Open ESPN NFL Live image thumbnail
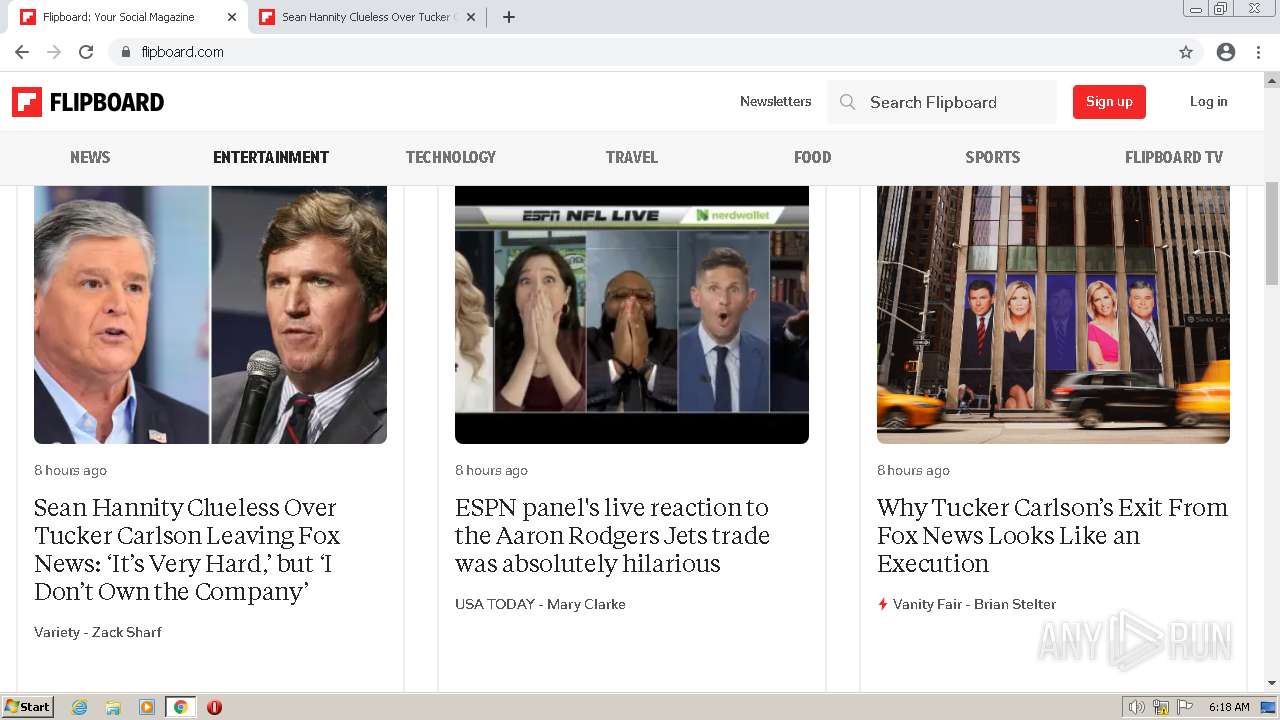Screen dimensions: 1280x720 point(632,314)
